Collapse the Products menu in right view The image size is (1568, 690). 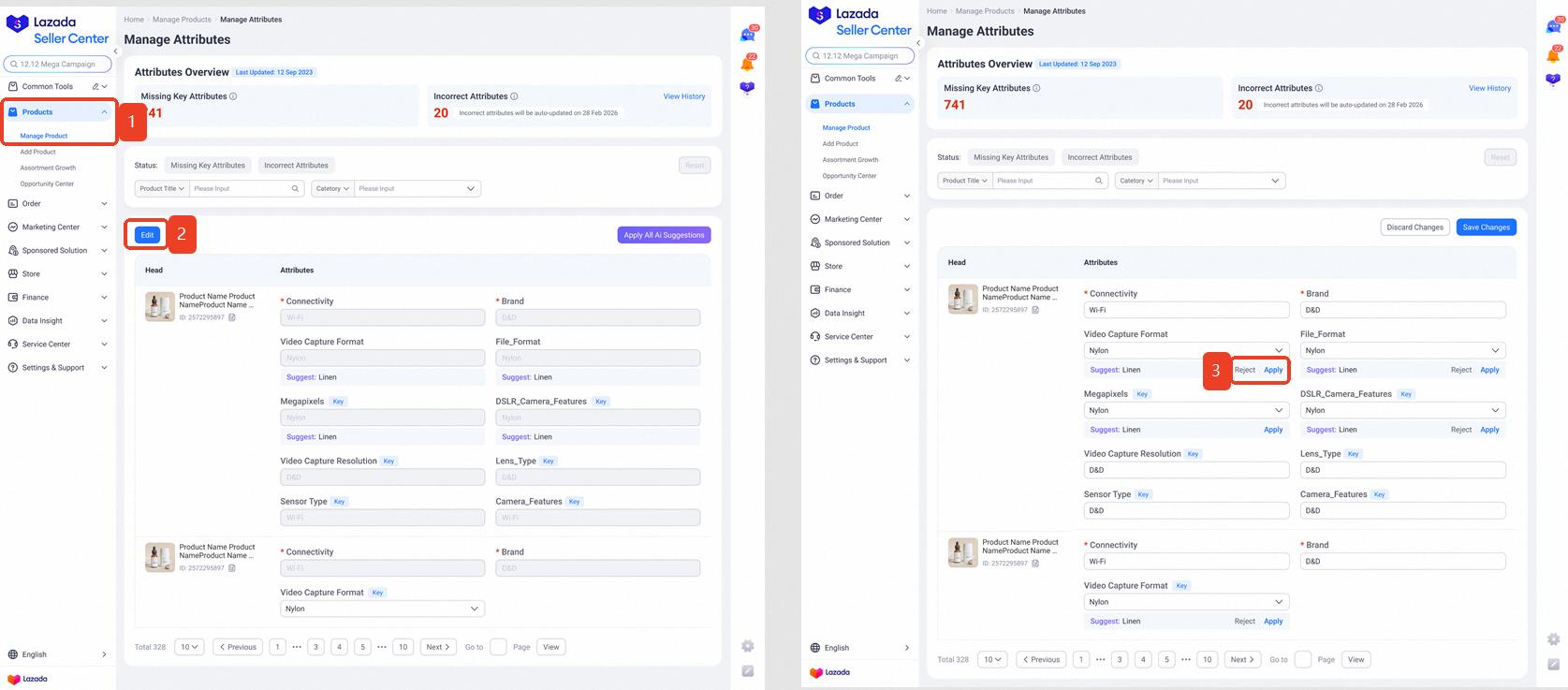pos(907,104)
